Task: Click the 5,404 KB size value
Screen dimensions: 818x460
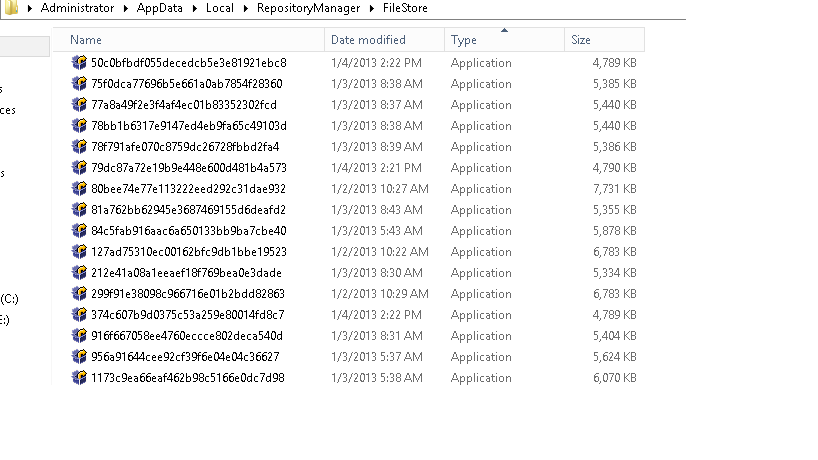Action: tap(615, 336)
